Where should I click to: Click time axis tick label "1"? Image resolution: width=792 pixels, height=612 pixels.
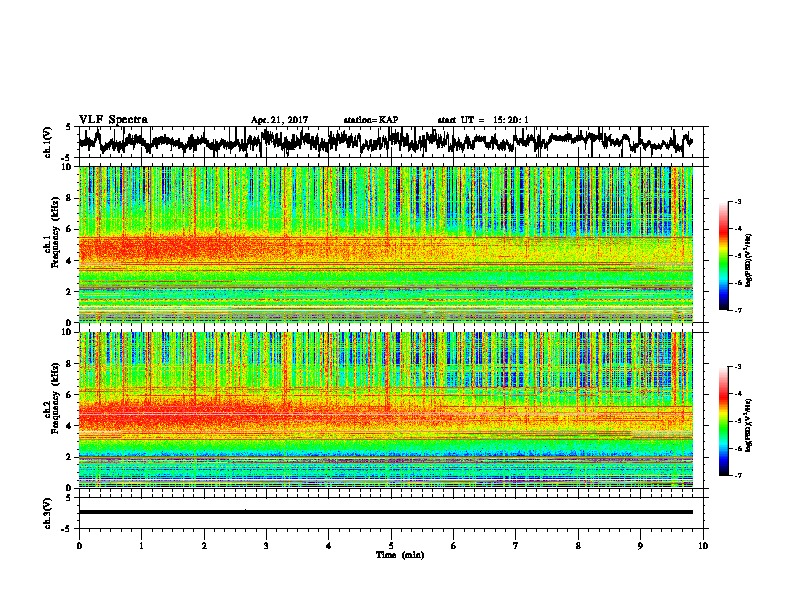(142, 546)
